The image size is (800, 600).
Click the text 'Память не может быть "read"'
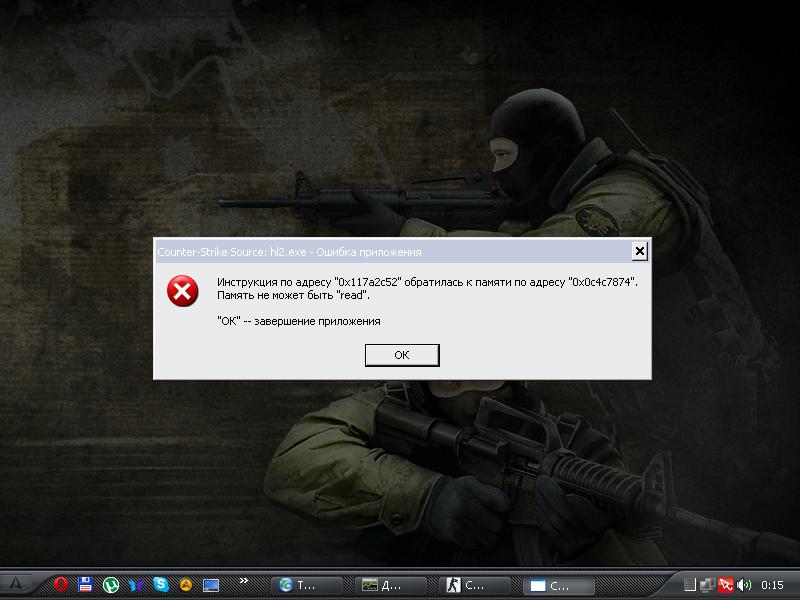click(x=293, y=295)
